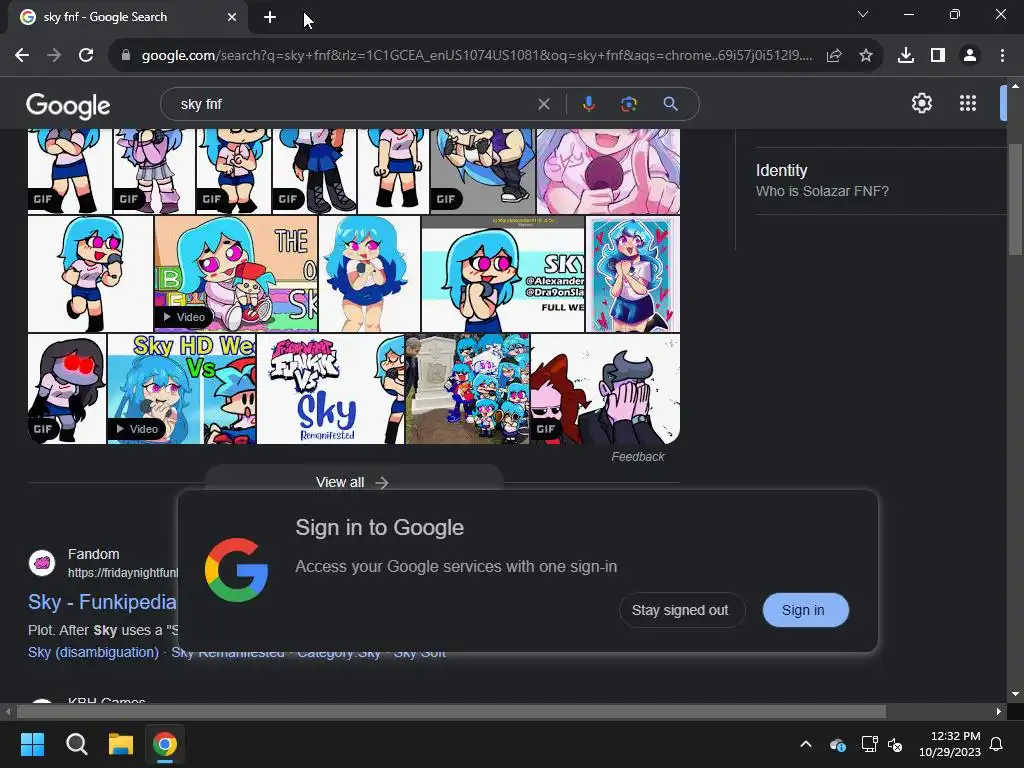Open the Google apps grid
This screenshot has width=1024, height=768.
(968, 103)
